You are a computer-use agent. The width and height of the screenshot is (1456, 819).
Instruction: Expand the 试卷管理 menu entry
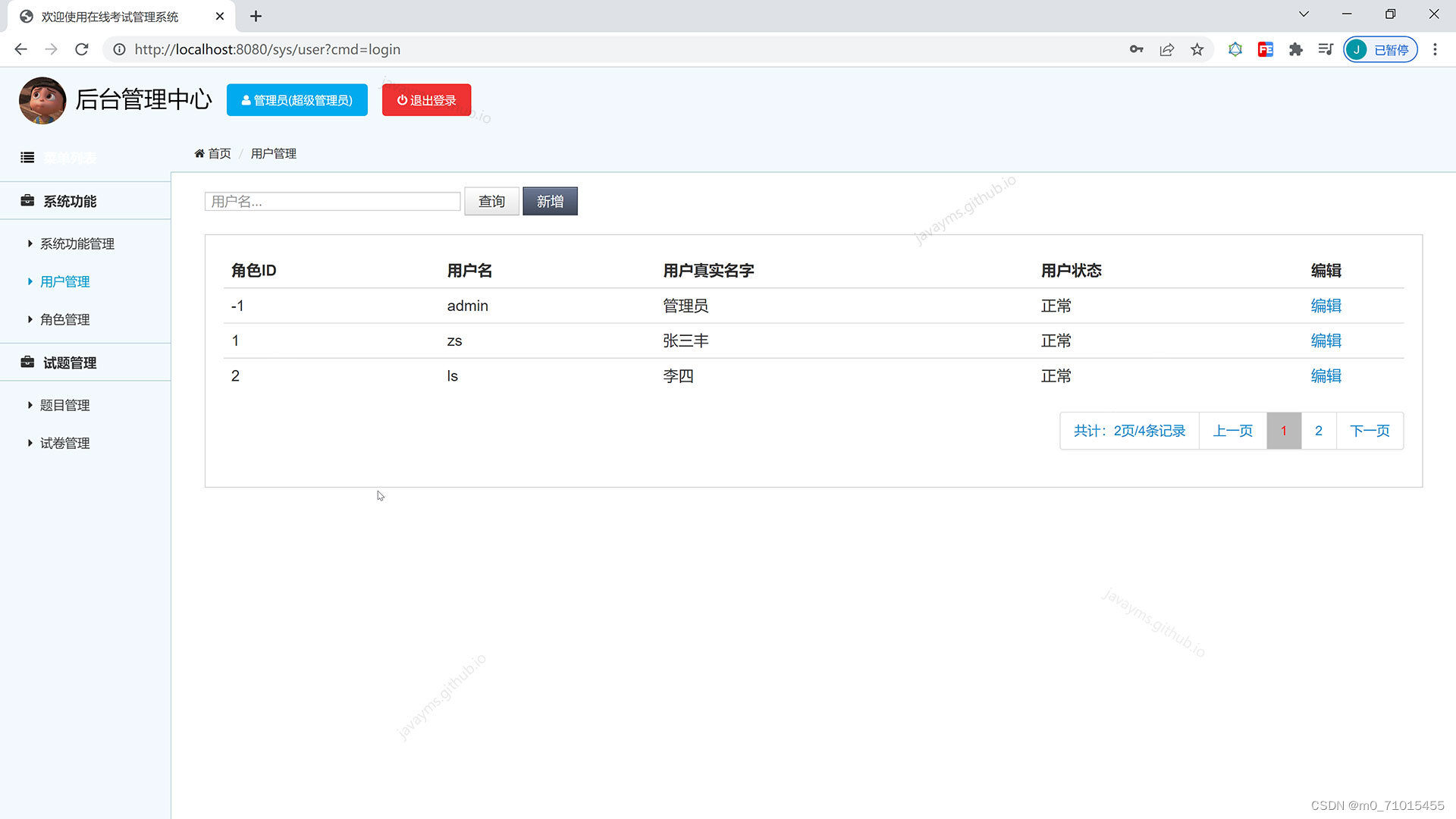click(x=64, y=443)
